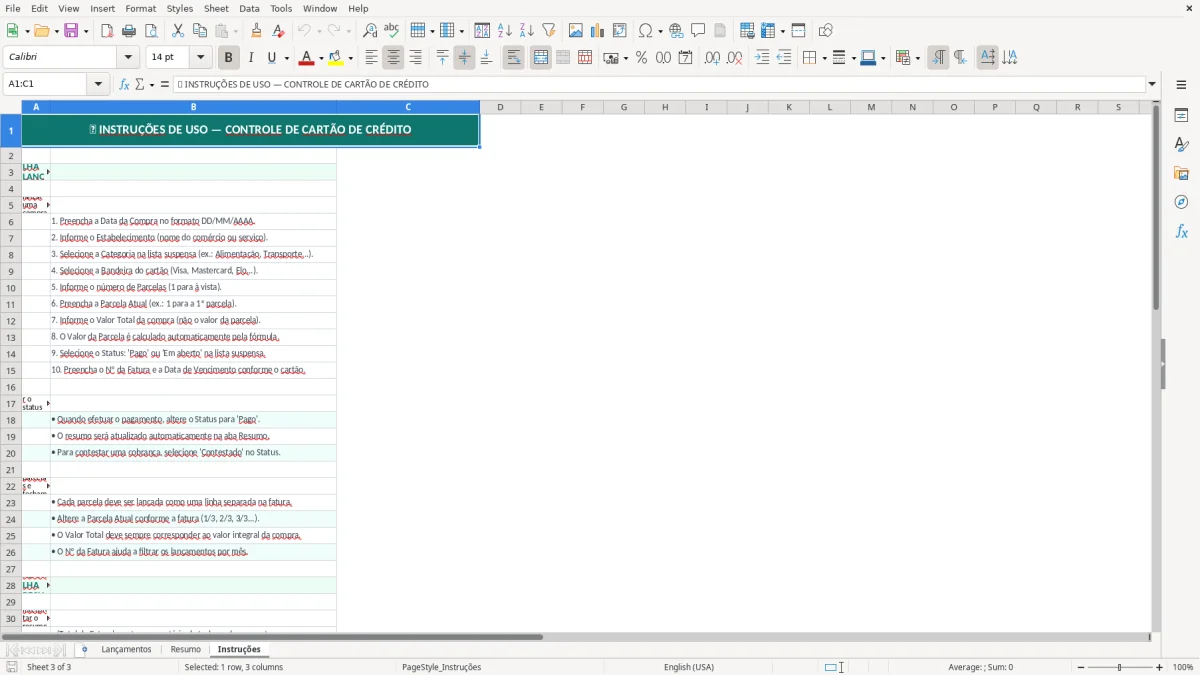The image size is (1200, 675).
Task: Clear direct formatting
Action: (279, 31)
